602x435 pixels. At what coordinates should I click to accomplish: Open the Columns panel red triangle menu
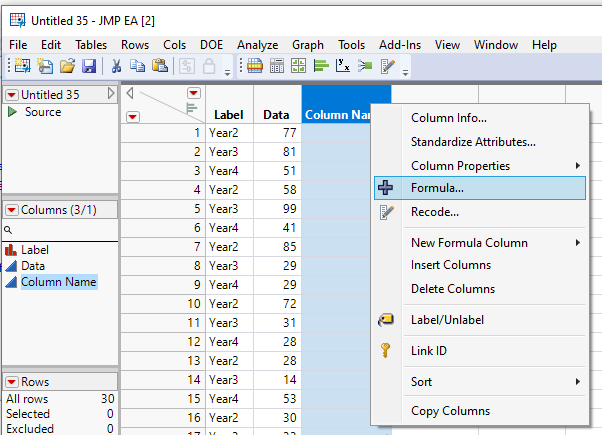[12, 210]
